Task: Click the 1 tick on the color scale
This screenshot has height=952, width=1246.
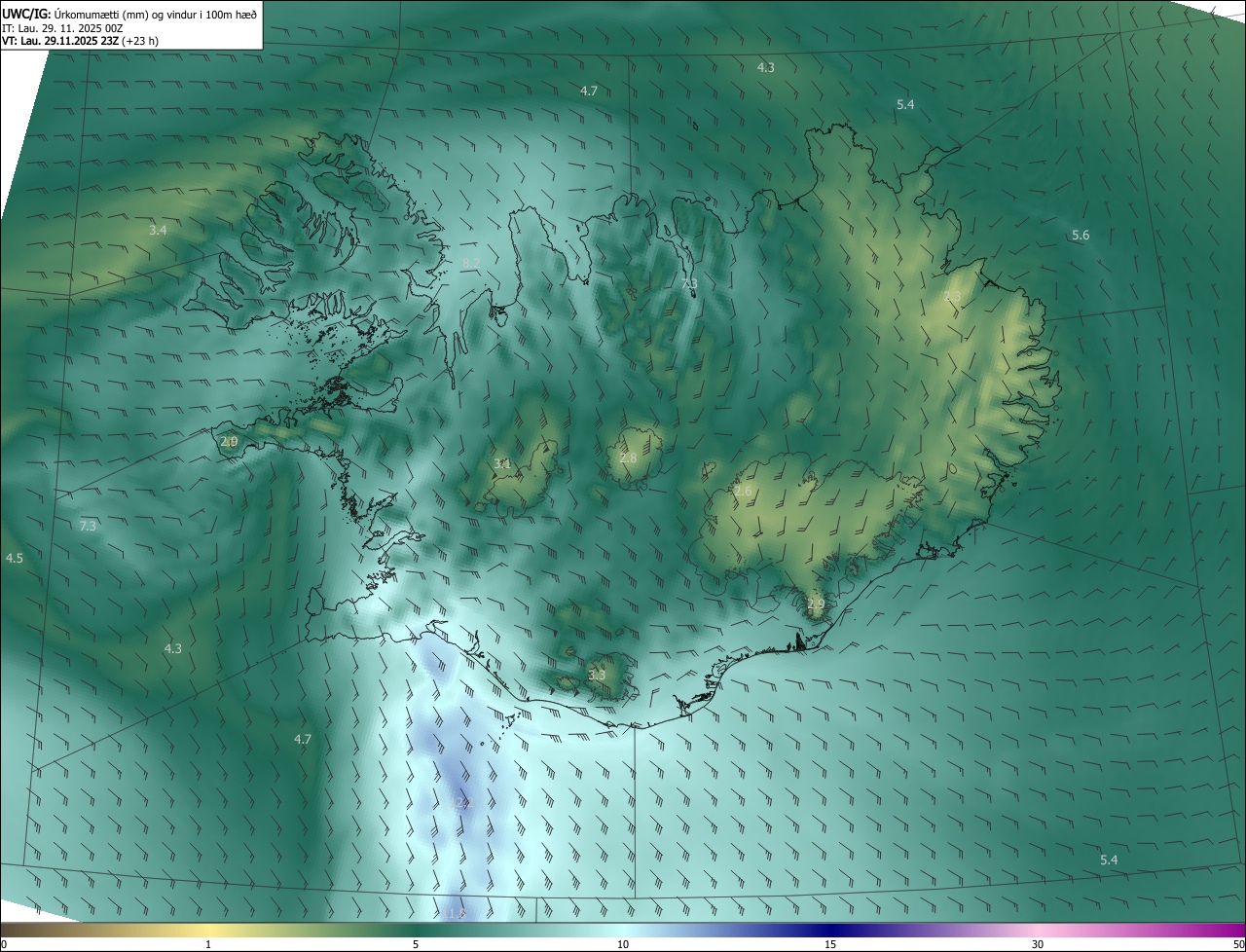Action: [x=208, y=944]
